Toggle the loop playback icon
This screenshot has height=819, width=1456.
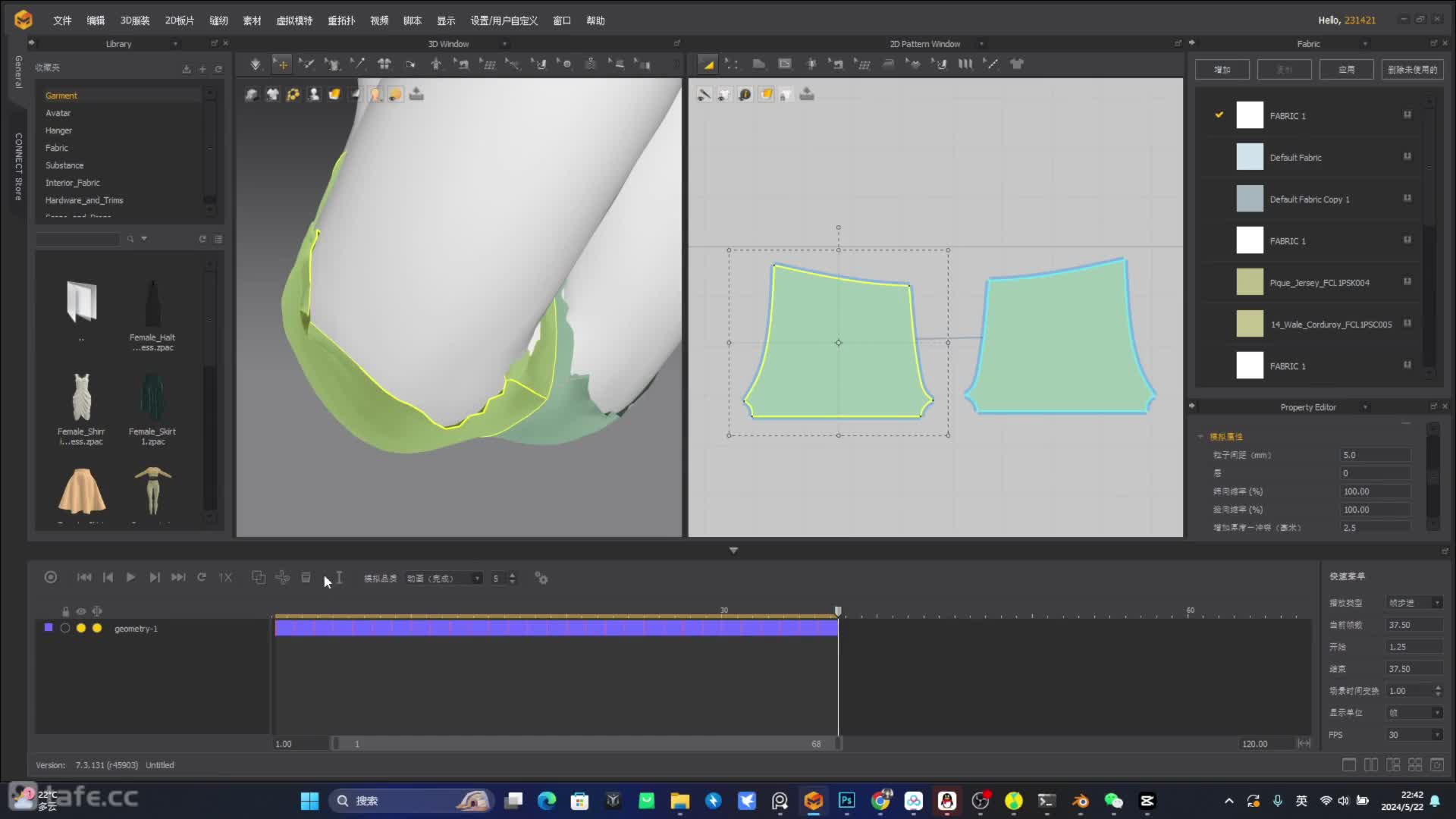(202, 578)
